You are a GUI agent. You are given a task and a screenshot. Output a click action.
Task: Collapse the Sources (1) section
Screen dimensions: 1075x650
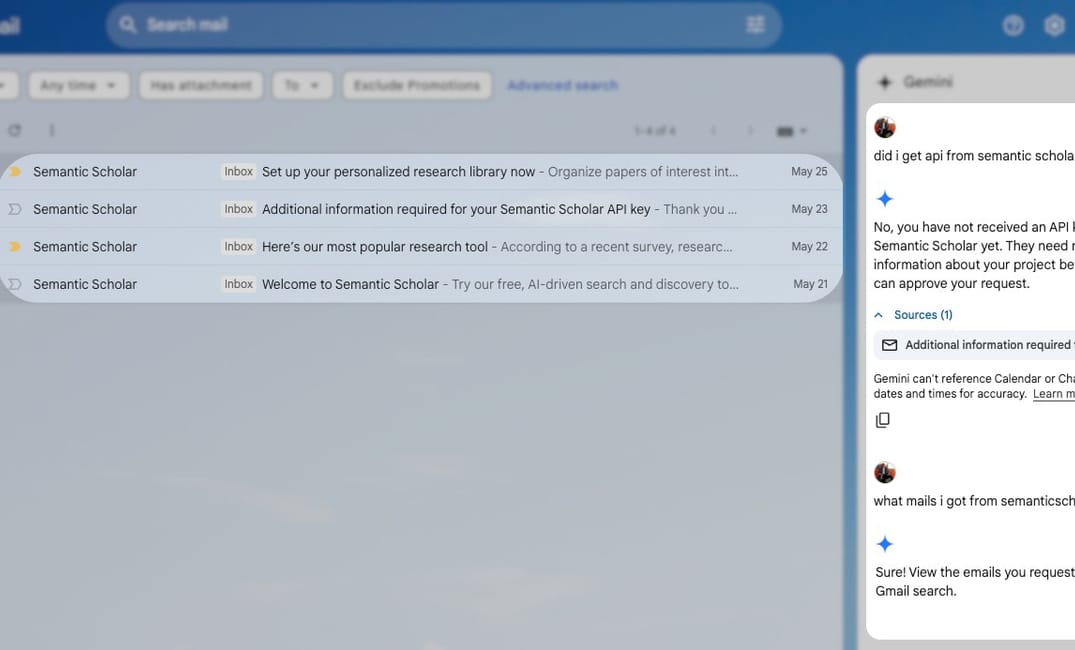913,315
